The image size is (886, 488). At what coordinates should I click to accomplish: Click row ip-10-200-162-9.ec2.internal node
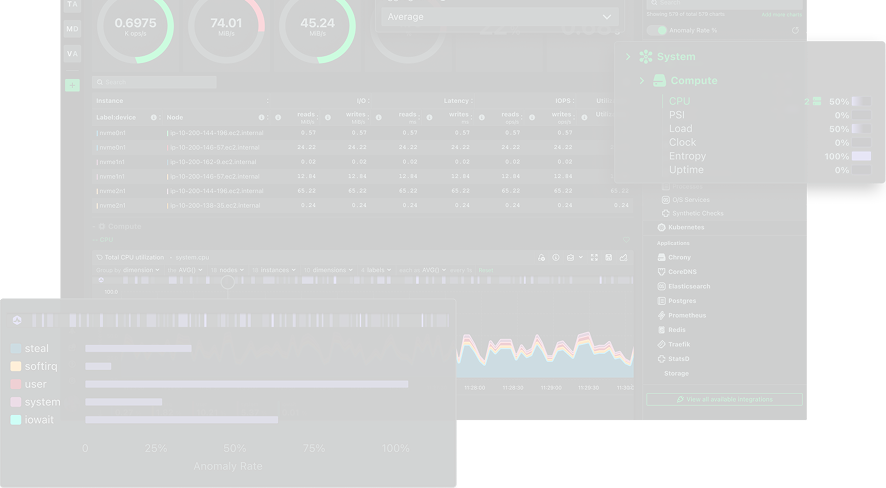click(x=211, y=162)
